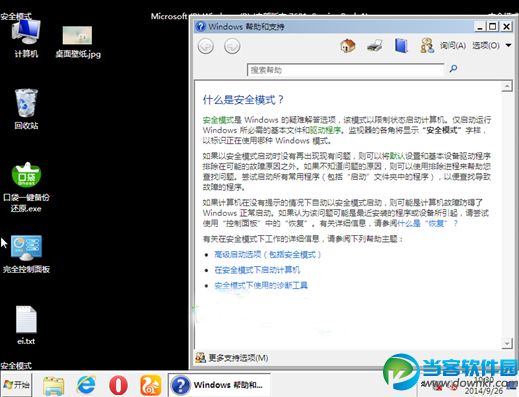Click in the search help field
The height and width of the screenshot is (397, 519).
(x=345, y=70)
